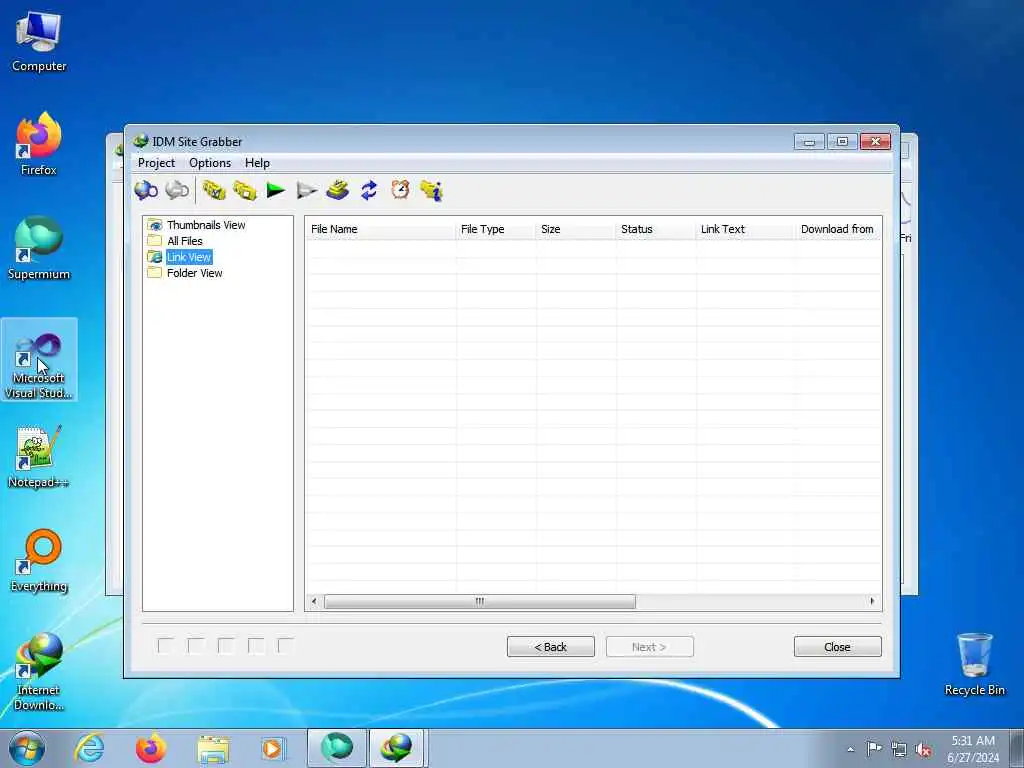Viewport: 1024px width, 768px height.
Task: Sort by File Name column header
Action: tap(380, 229)
